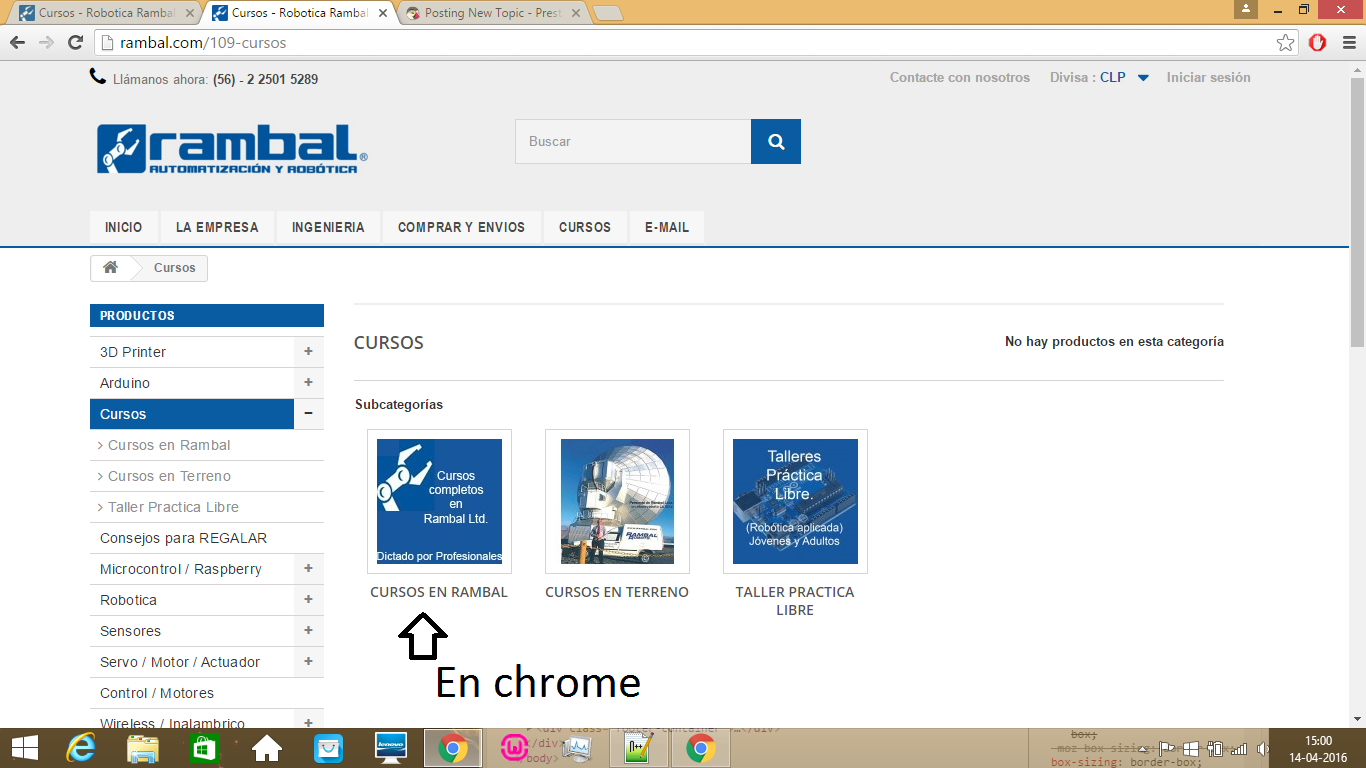Reload the page with the refresh icon
Screen dimensions: 1366x768
click(75, 43)
